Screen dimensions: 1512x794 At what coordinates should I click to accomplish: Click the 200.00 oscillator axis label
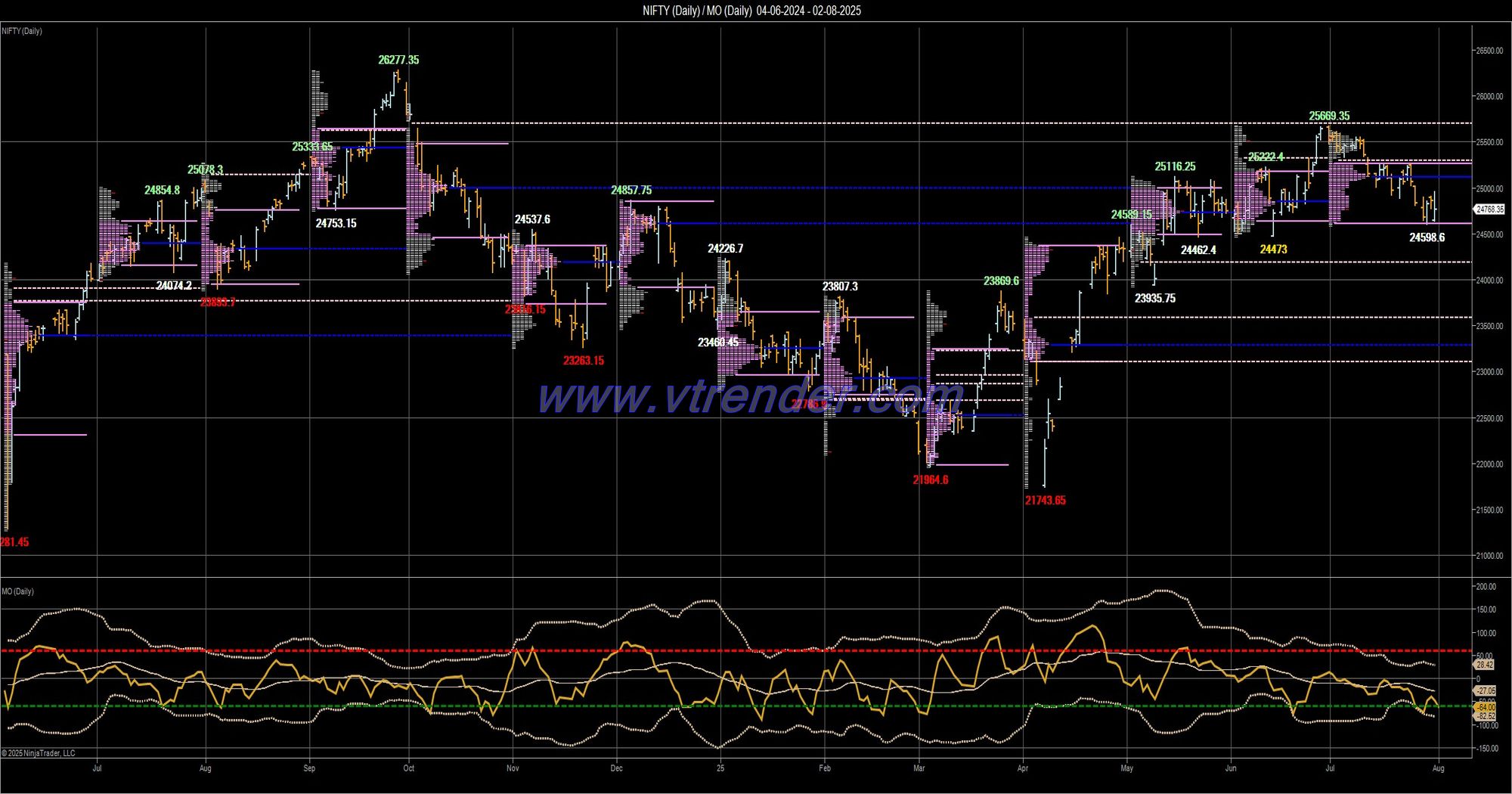[x=1486, y=587]
